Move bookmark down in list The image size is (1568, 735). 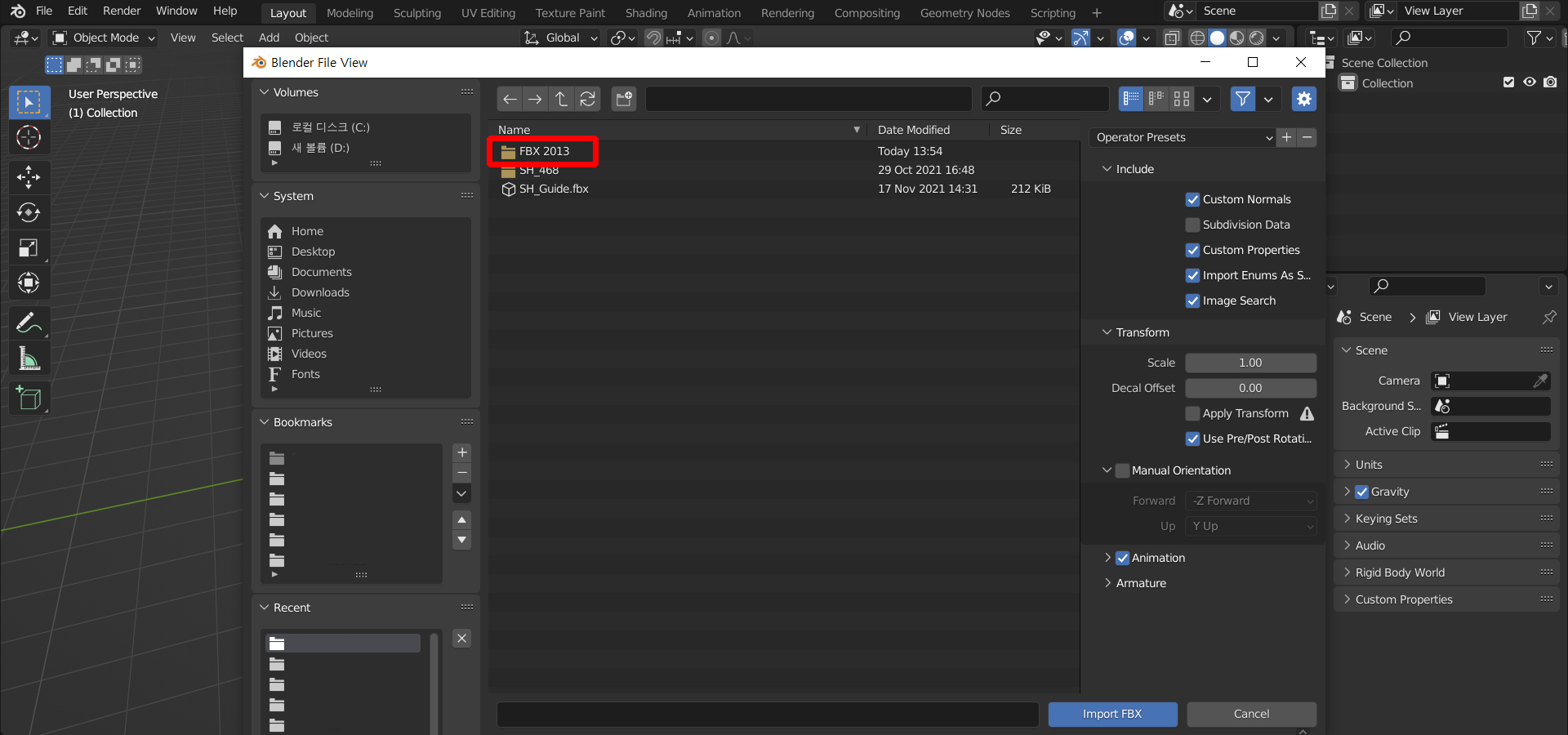(x=462, y=540)
